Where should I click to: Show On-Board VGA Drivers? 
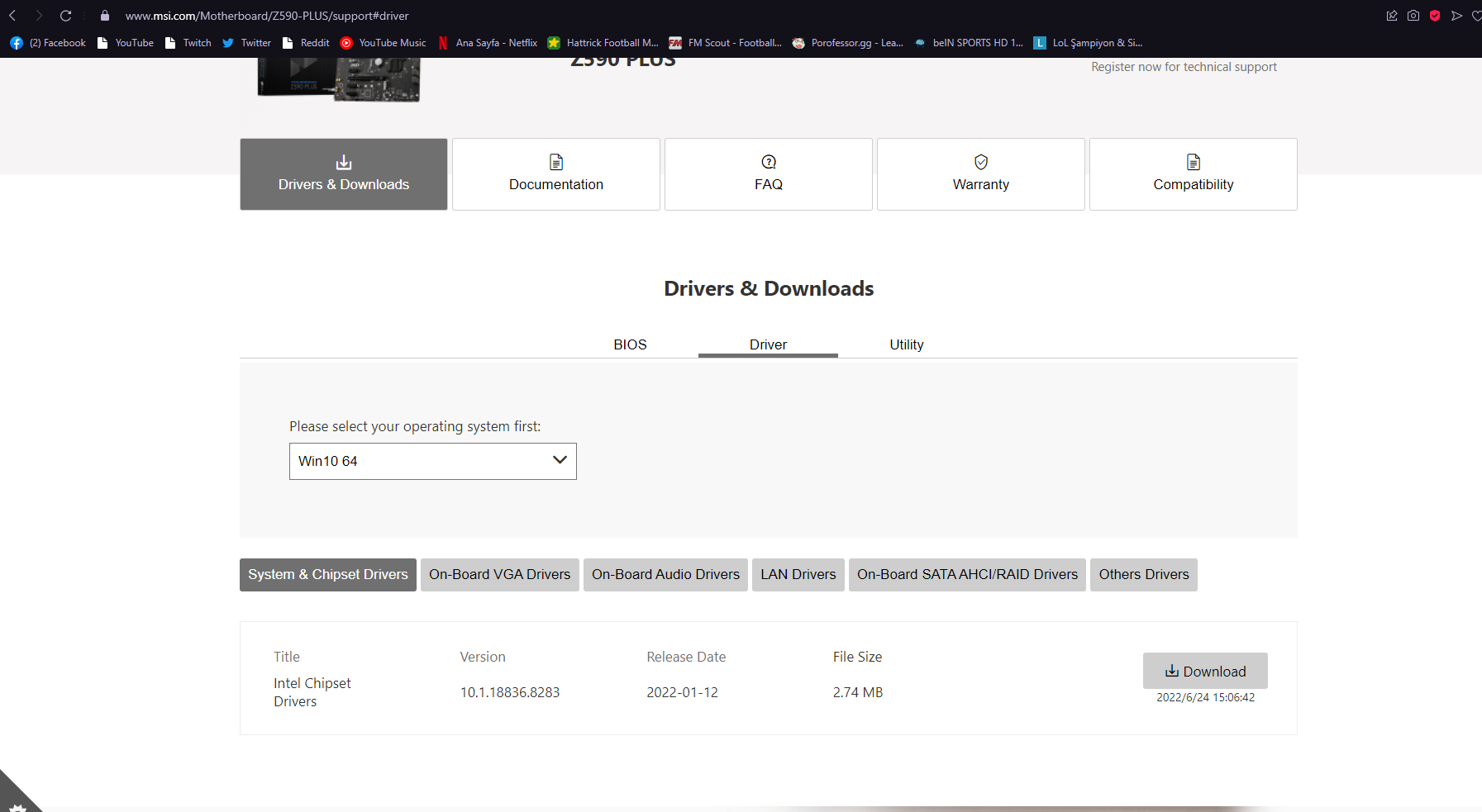(x=500, y=575)
